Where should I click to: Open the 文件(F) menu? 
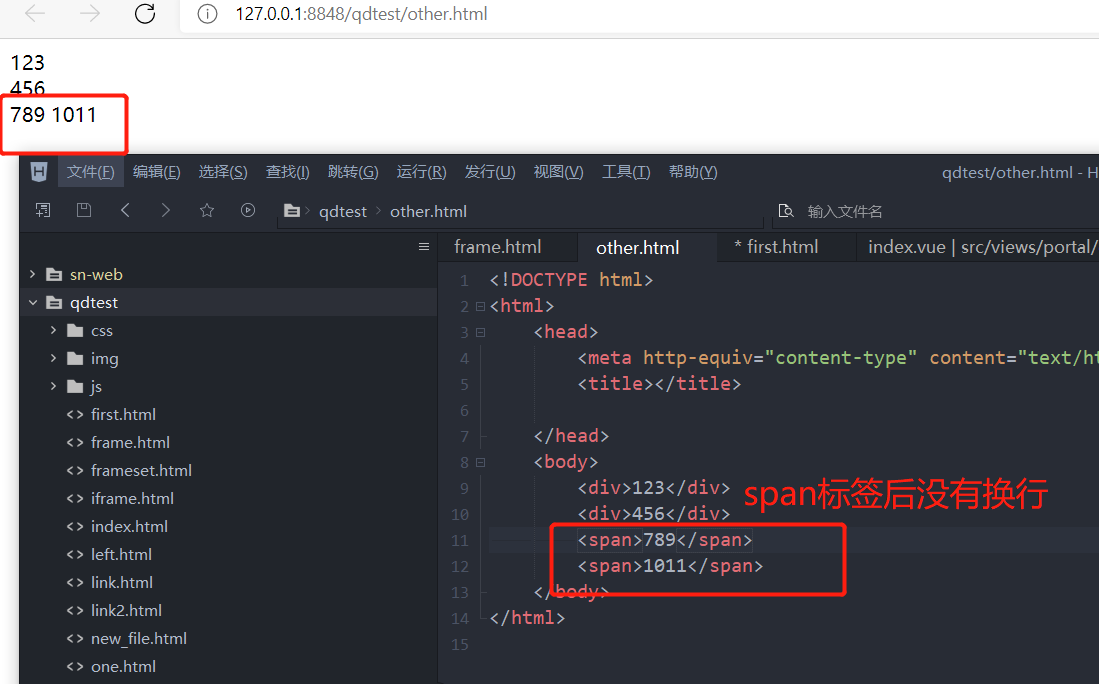pos(90,172)
